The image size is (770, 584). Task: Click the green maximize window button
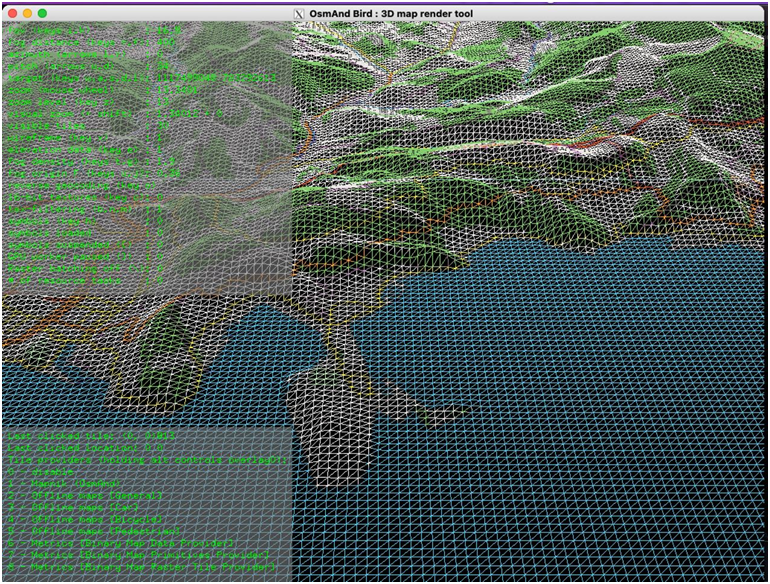click(43, 13)
